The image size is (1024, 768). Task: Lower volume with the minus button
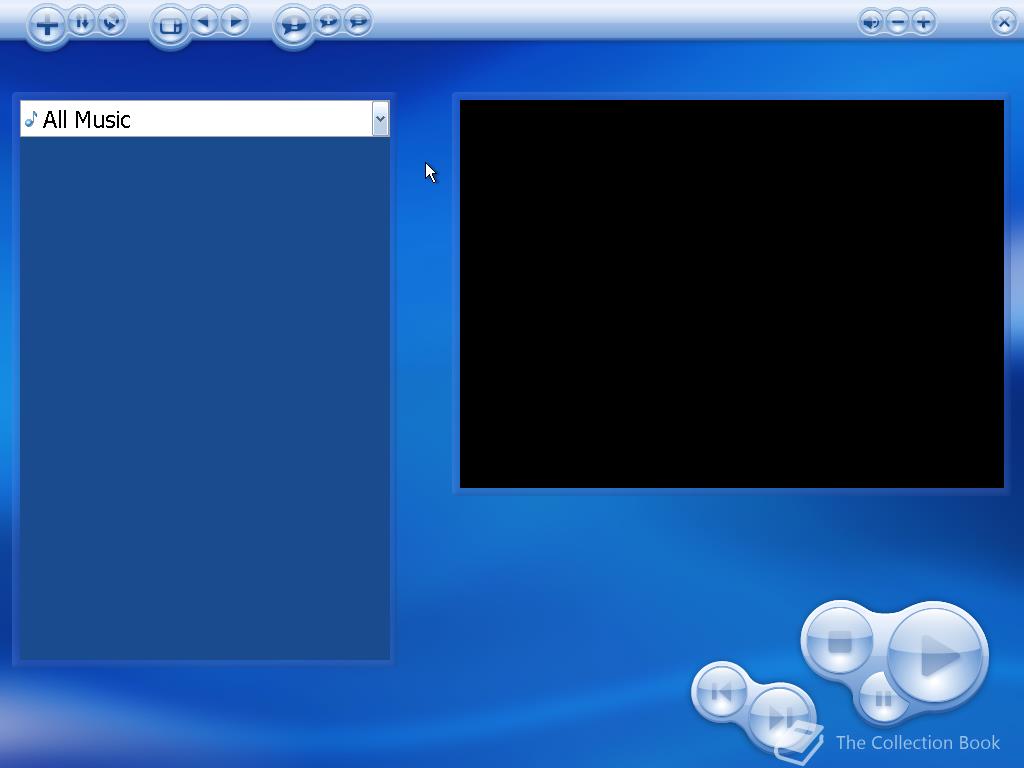(897, 23)
